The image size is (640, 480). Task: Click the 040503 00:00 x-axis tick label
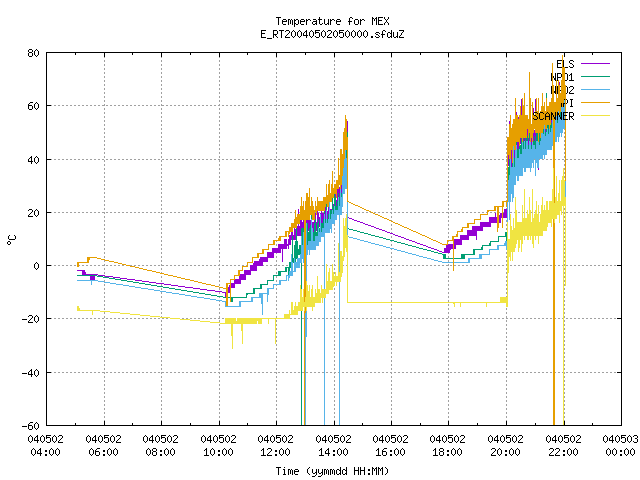(x=620, y=446)
